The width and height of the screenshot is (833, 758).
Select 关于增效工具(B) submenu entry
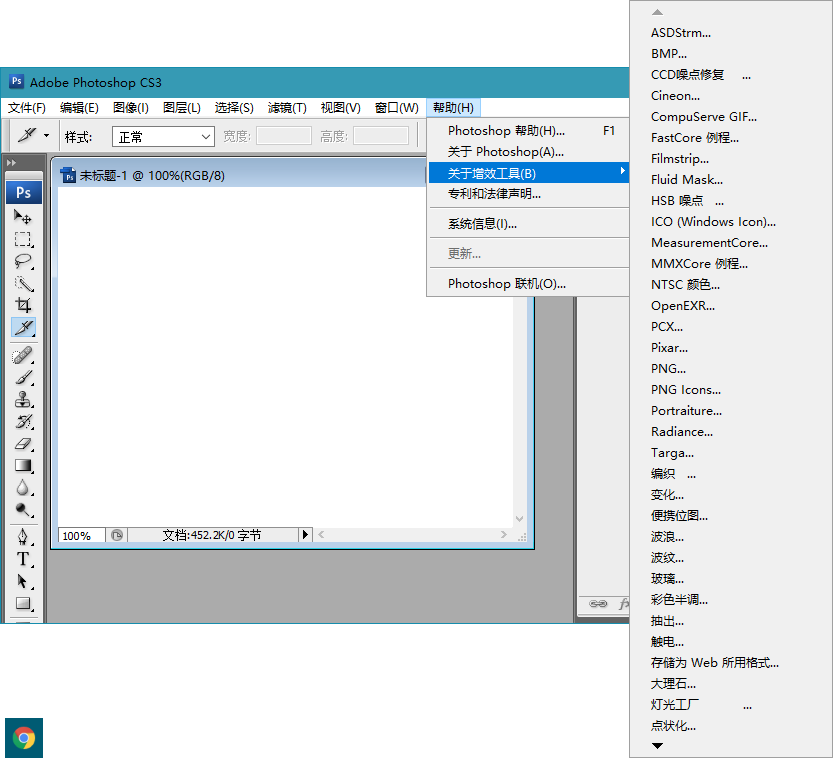point(528,173)
